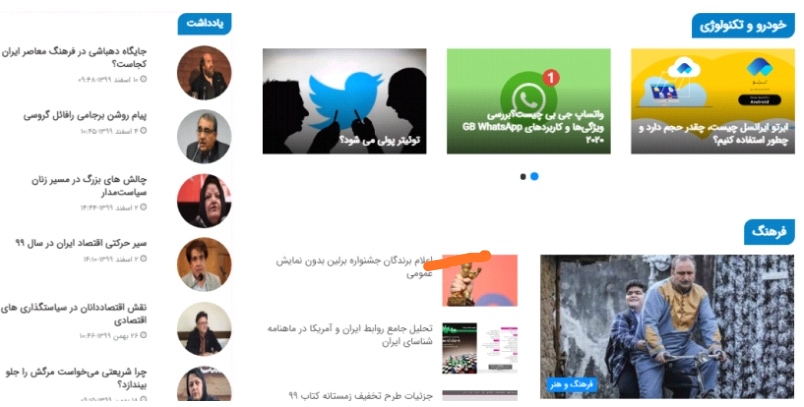Open the Rafael Grossi JCPOA note link
Screen dimensions: 804x407
pos(85,115)
